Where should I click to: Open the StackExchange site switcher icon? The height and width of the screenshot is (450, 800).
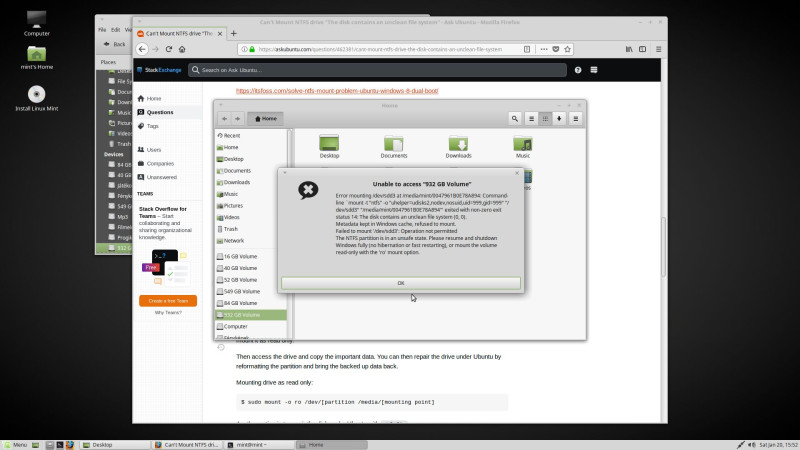point(594,70)
